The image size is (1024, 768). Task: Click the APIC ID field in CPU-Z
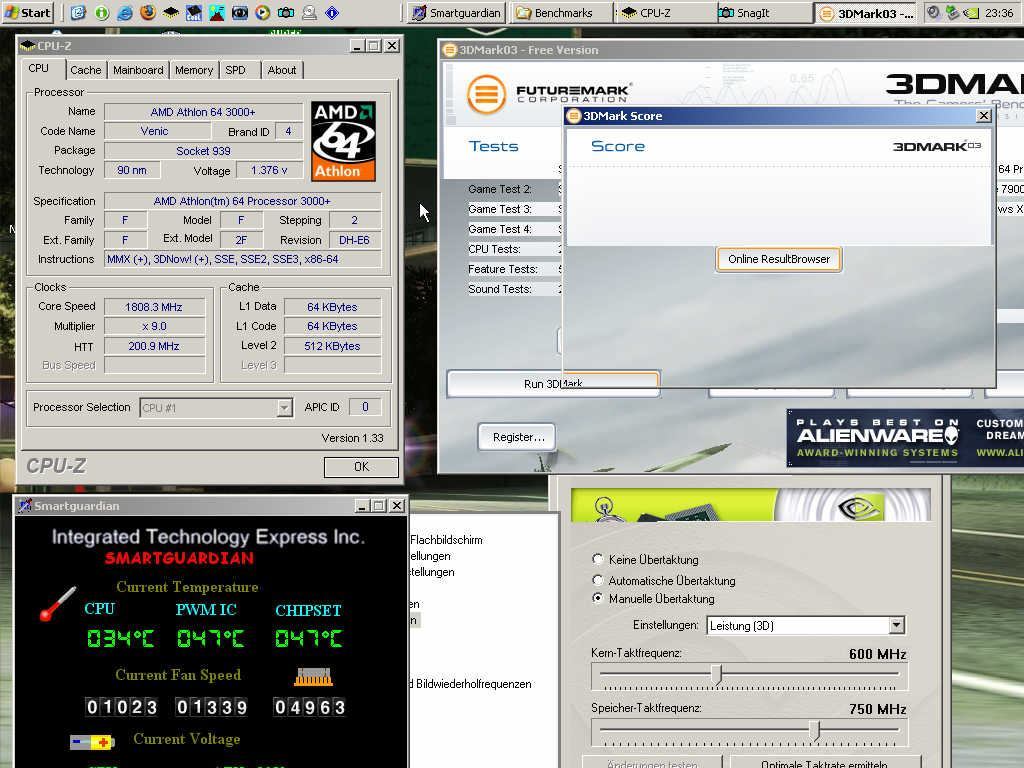tap(365, 408)
